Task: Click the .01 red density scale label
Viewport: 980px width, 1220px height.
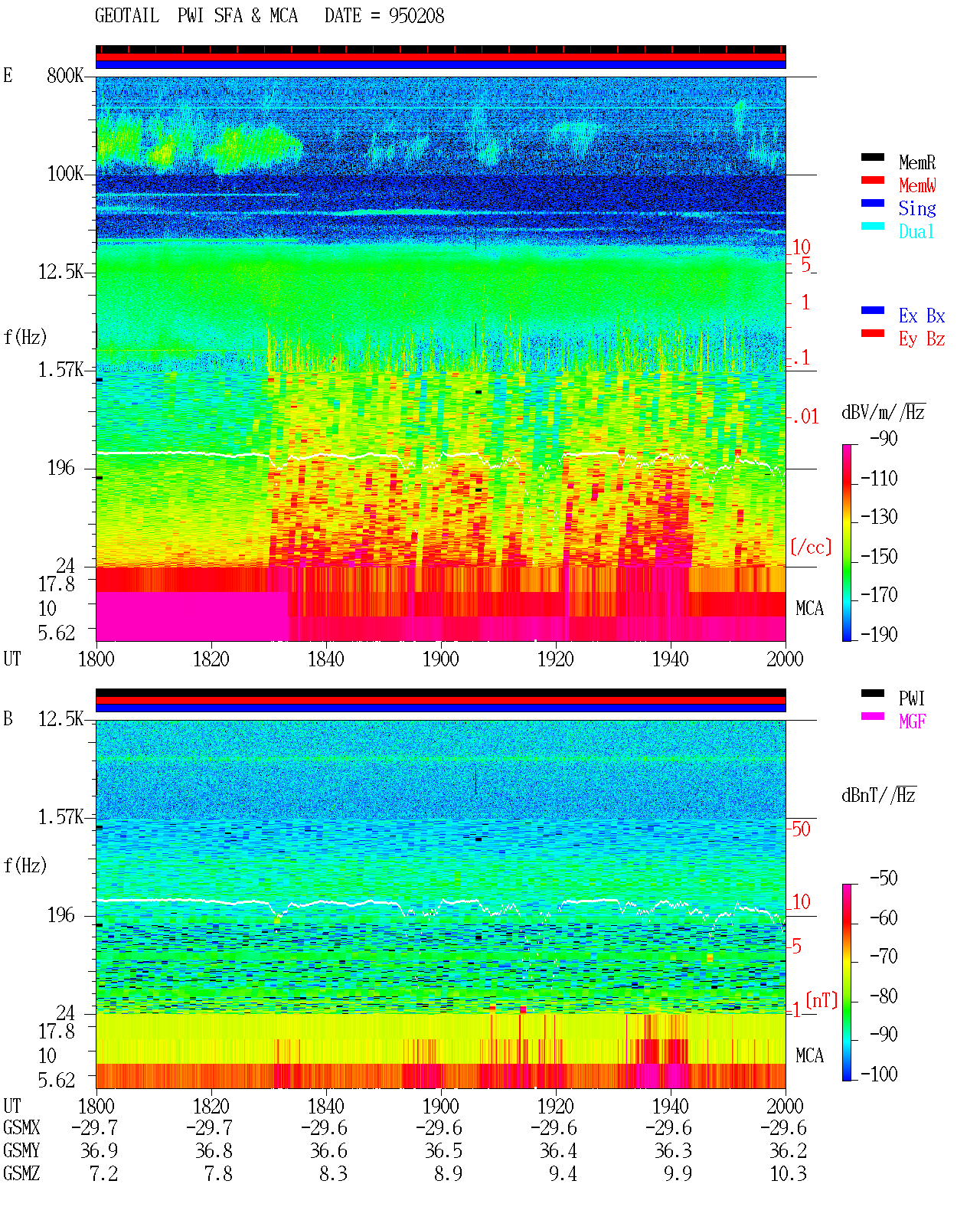Action: [x=805, y=417]
